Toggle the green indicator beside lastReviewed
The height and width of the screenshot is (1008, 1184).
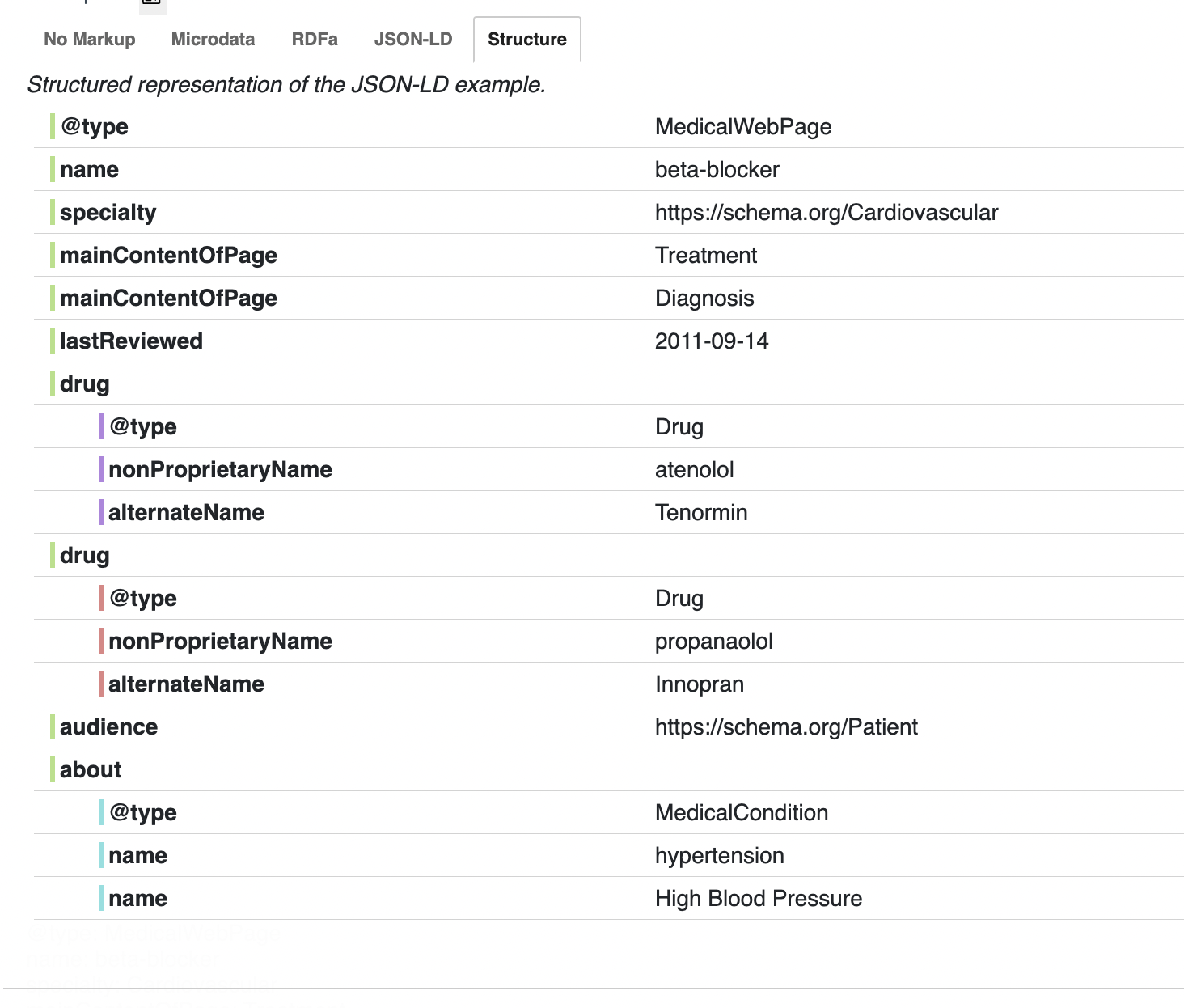click(x=52, y=341)
